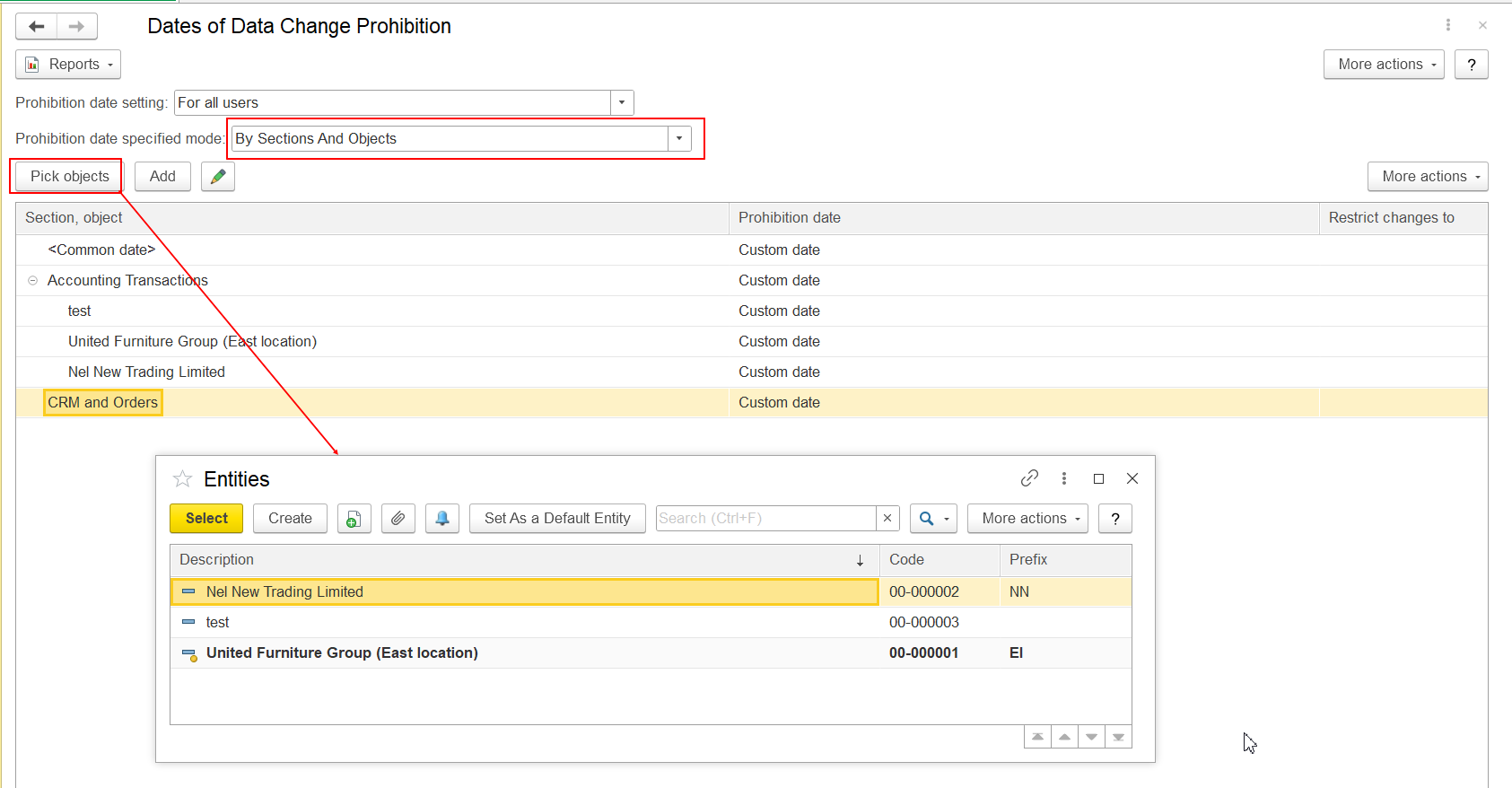This screenshot has width=1512, height=788.
Task: Click the Prohibition date column header
Action: (1024, 218)
